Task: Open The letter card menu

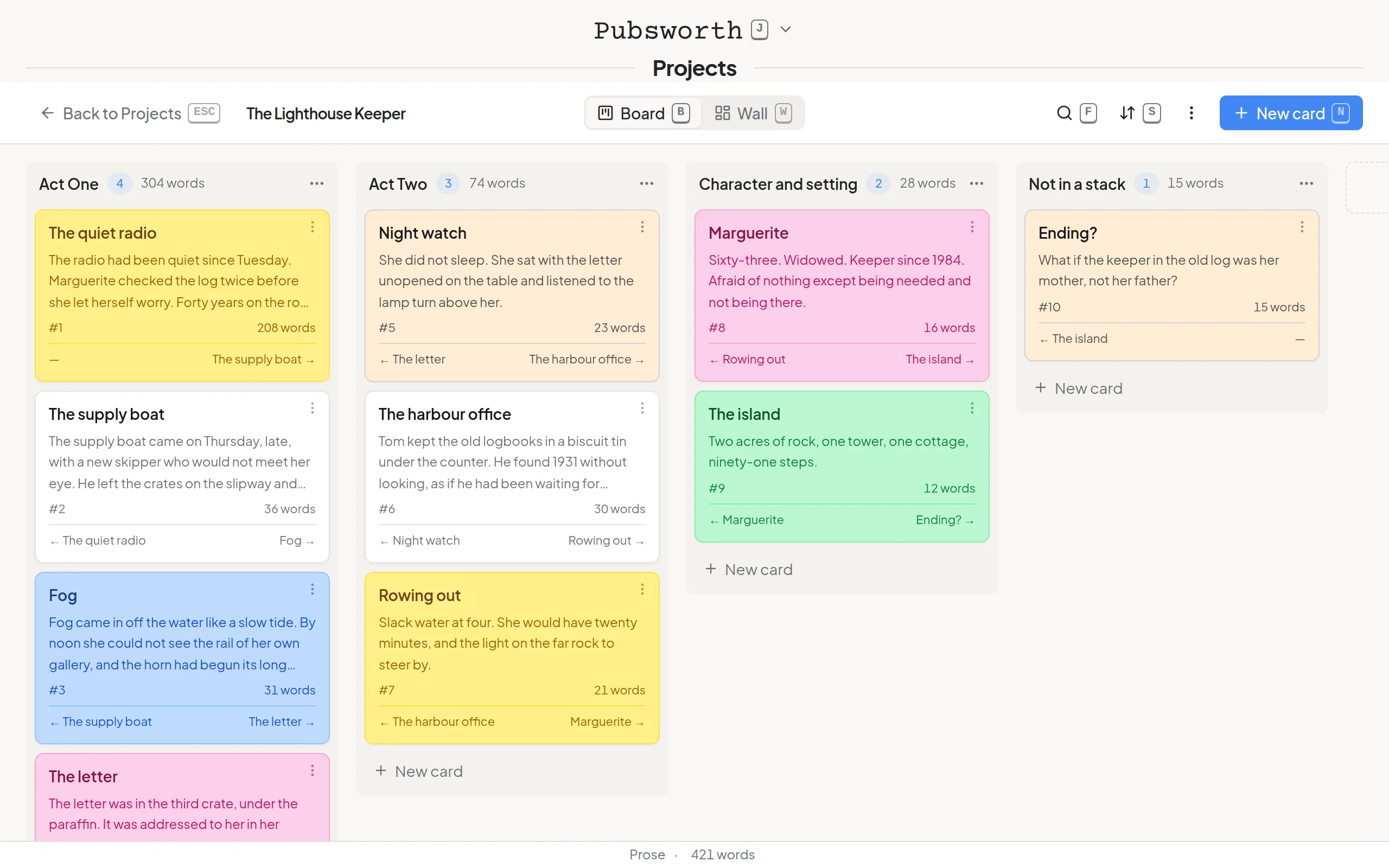Action: (312, 770)
